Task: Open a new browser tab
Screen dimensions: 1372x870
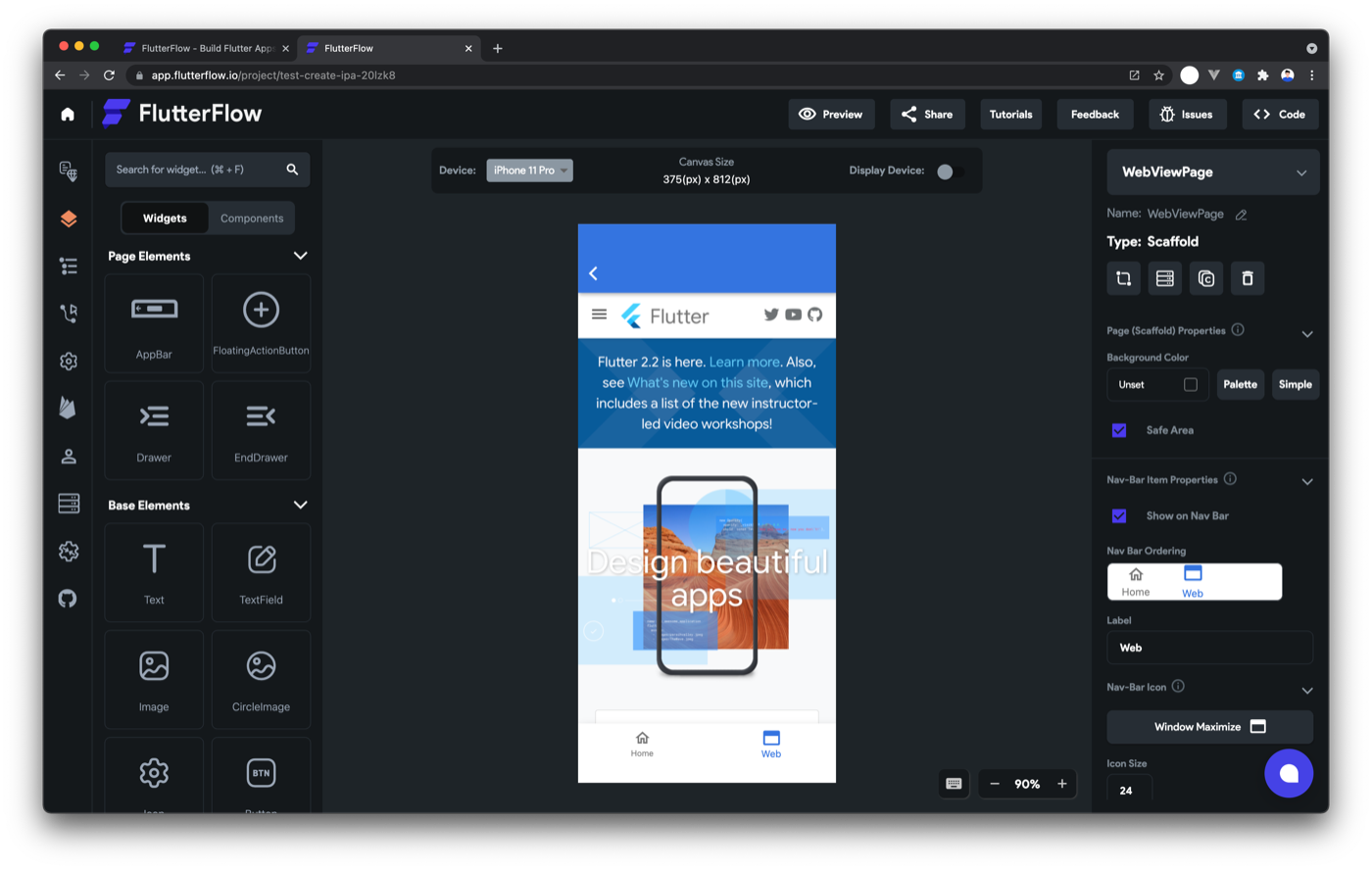Action: pos(498,48)
